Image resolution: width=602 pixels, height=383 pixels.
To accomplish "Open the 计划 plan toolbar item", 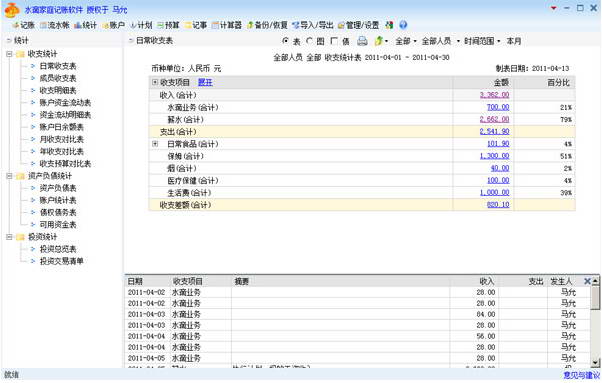I will coord(141,25).
